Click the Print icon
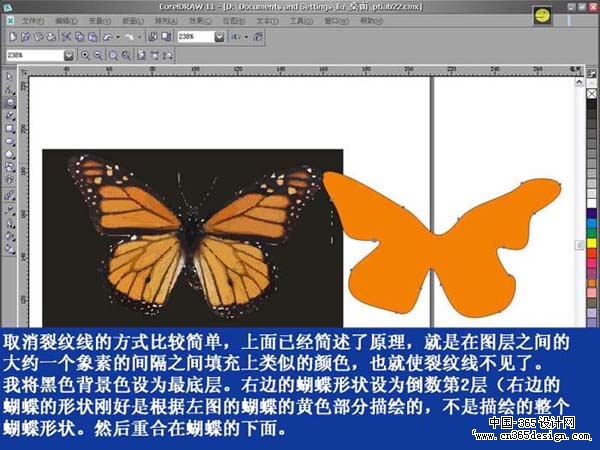 51,37
